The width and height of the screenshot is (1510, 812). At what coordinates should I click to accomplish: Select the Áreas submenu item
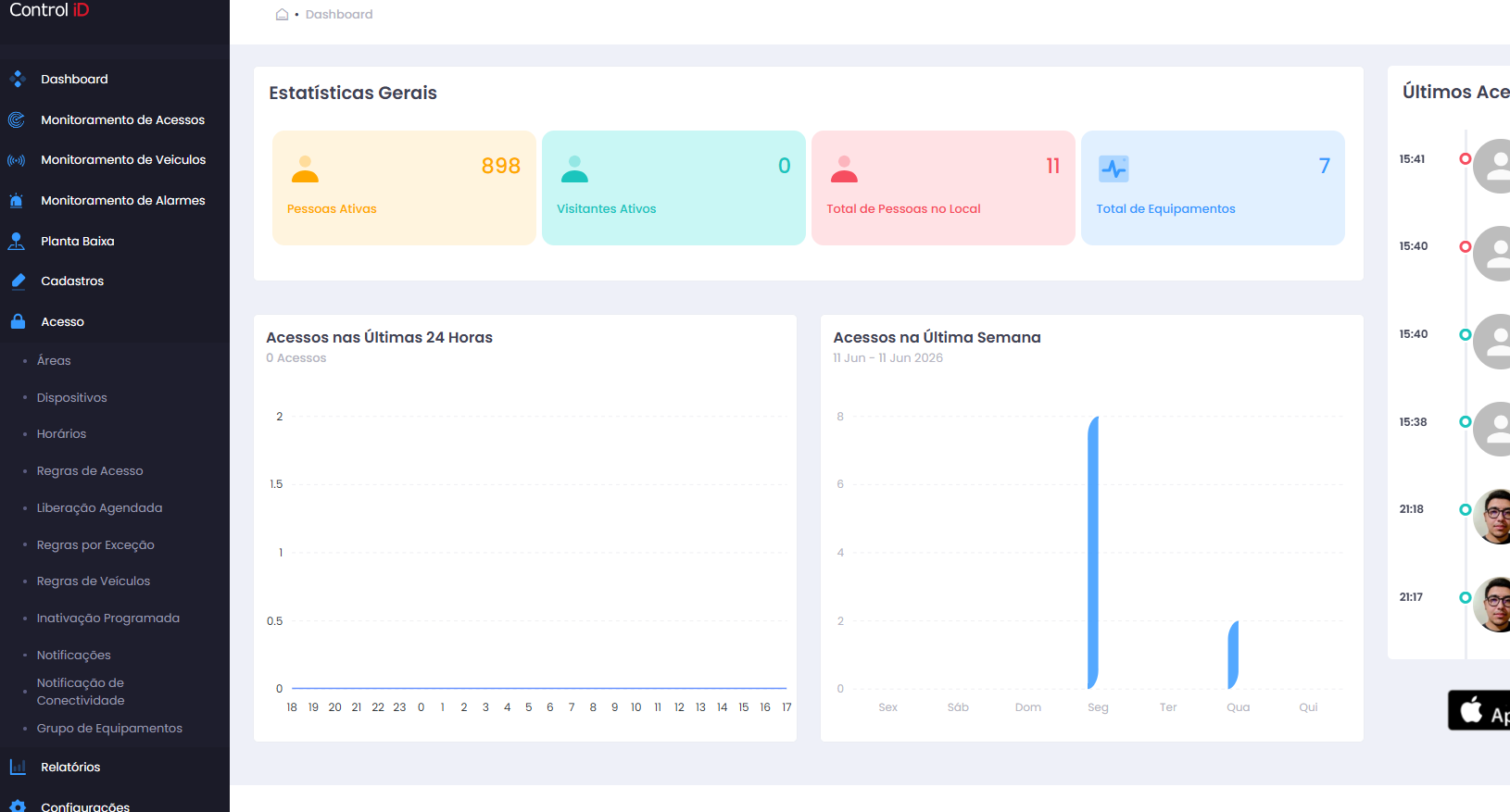coord(54,360)
